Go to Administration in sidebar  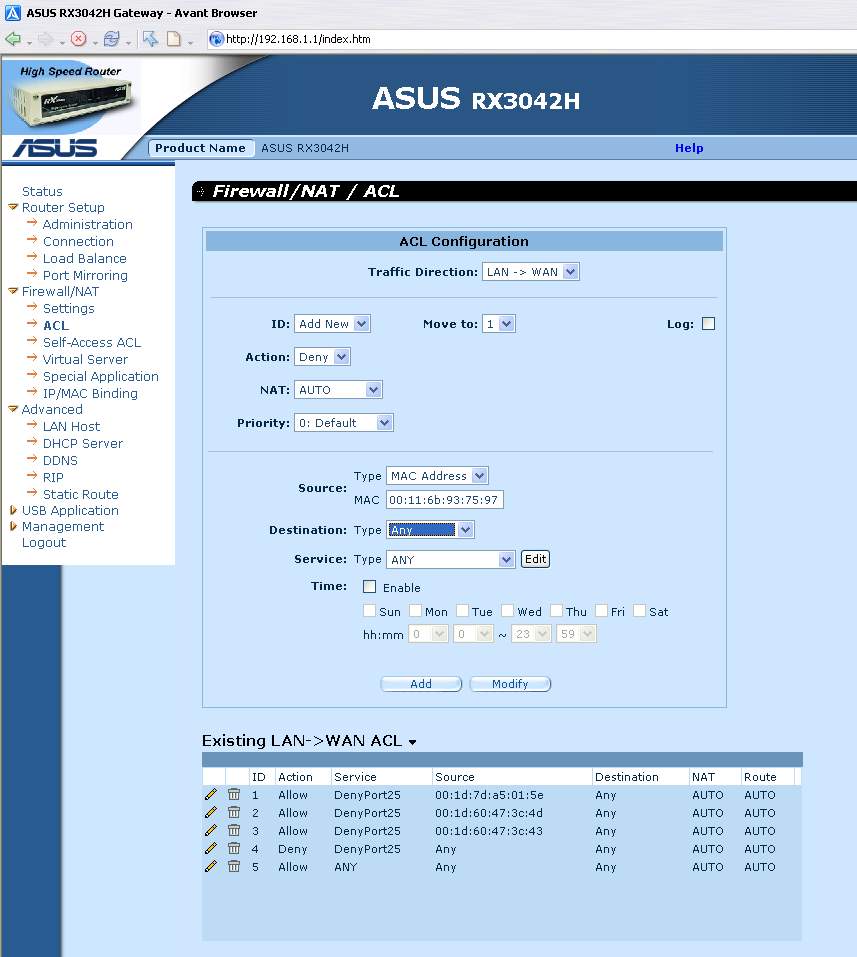[x=87, y=224]
